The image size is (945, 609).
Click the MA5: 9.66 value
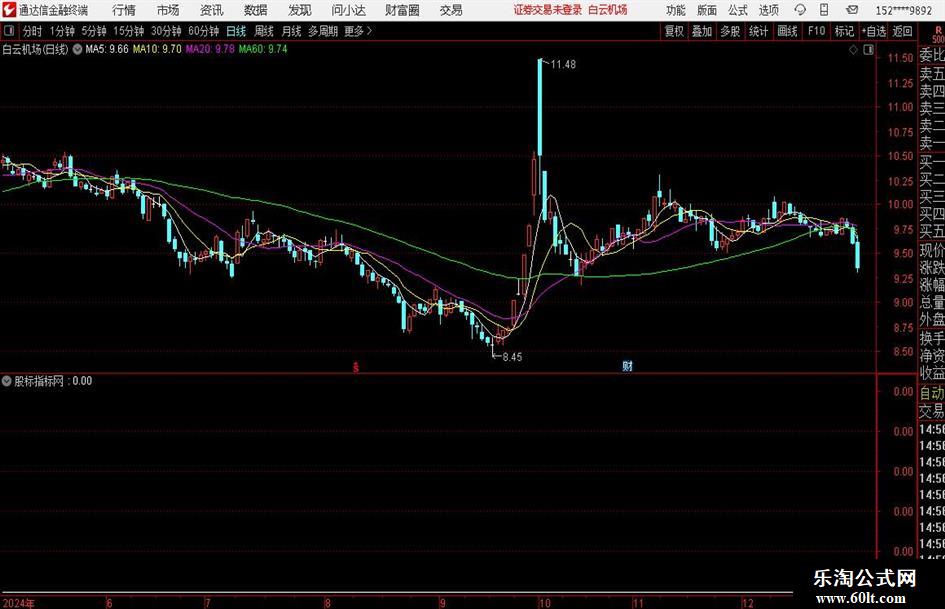(107, 49)
